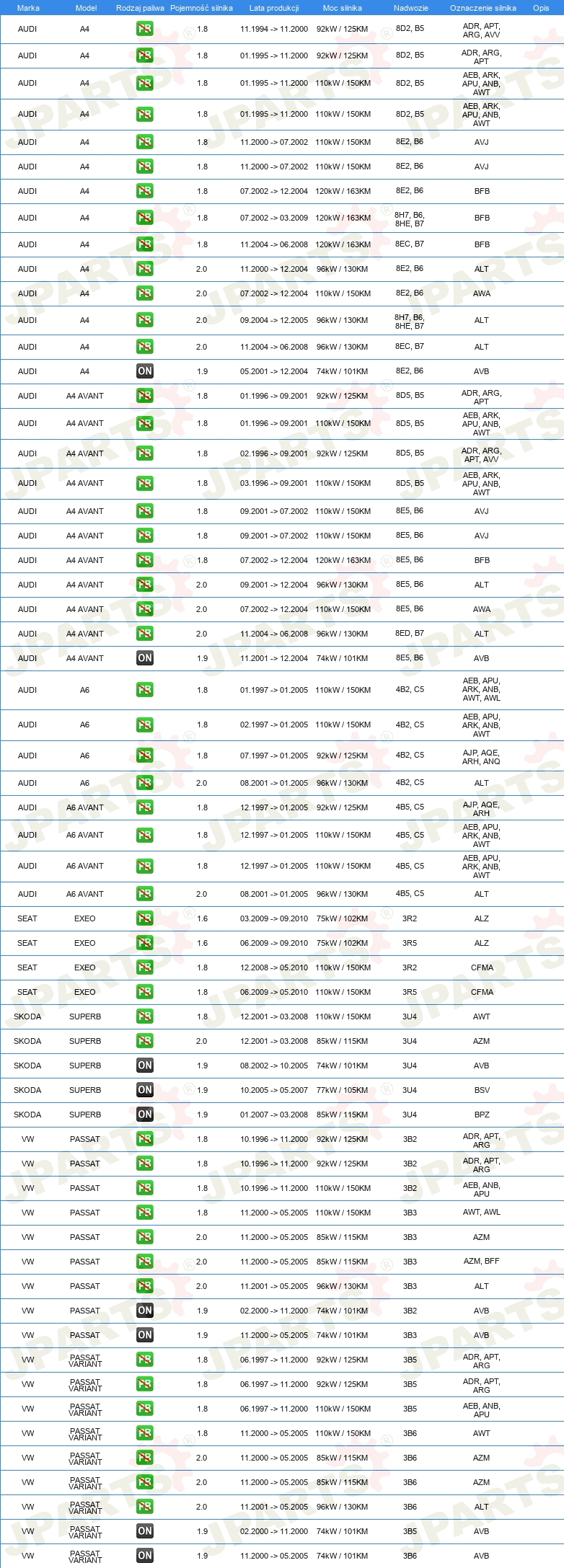Click petrol icon in Audi A6 07.1997 row
The image size is (564, 1568).
(x=145, y=756)
